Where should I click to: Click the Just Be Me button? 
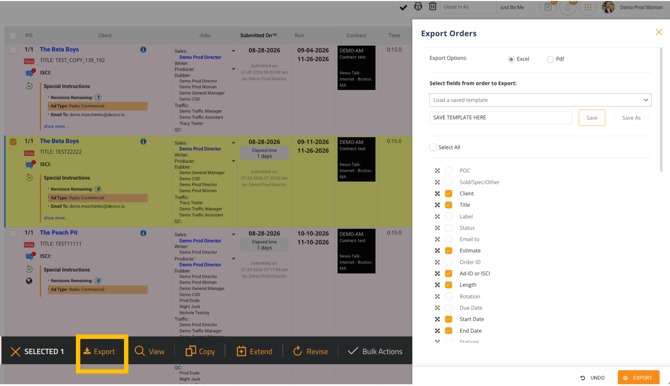click(x=512, y=7)
